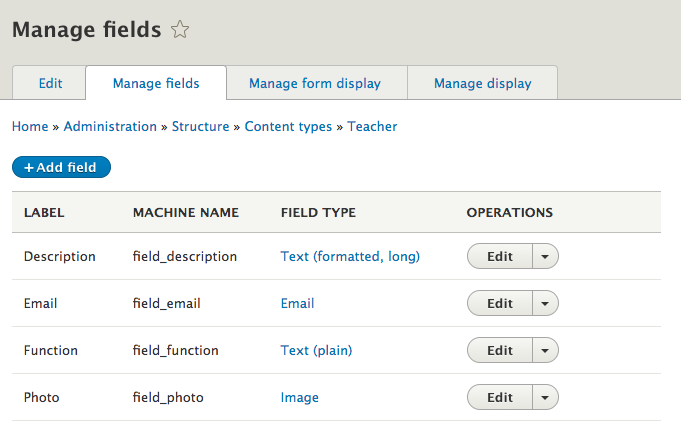Open operations dropdown arrow for Email field
The image size is (681, 434).
(x=545, y=304)
